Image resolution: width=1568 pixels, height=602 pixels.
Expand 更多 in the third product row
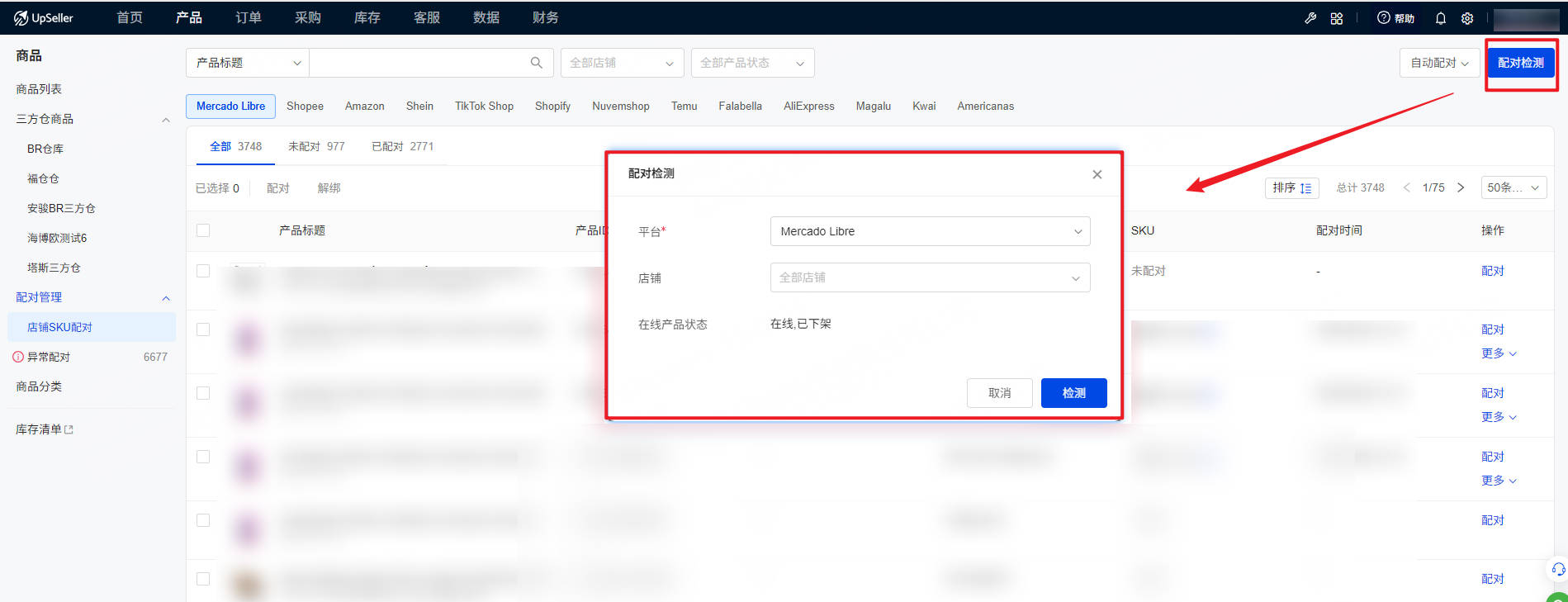(x=1499, y=417)
